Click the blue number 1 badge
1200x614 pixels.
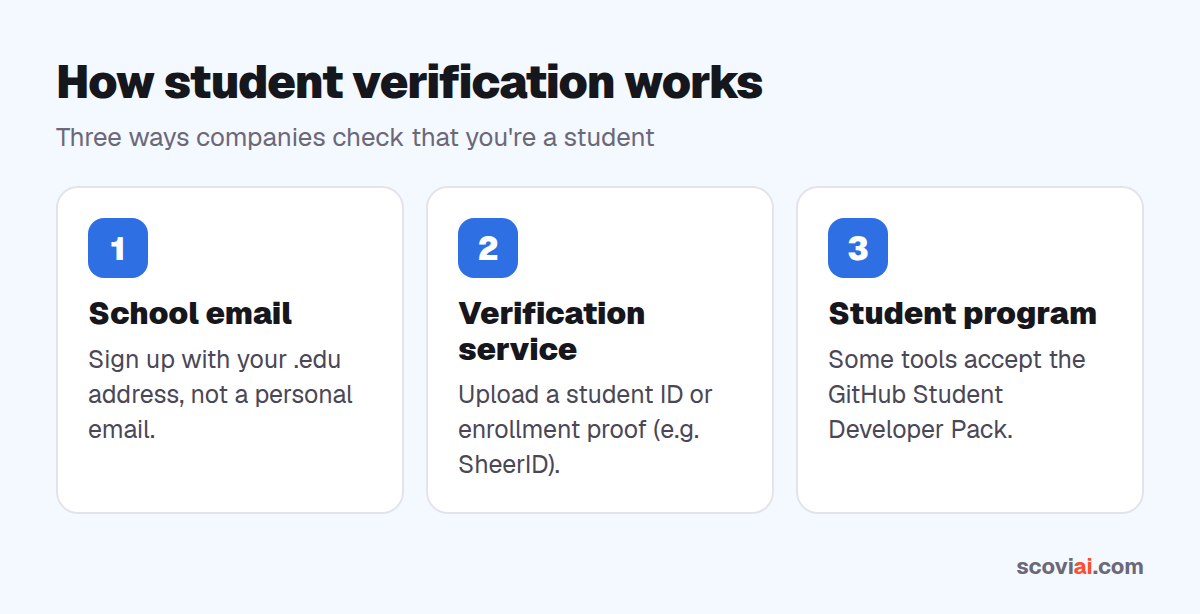pyautogui.click(x=118, y=248)
